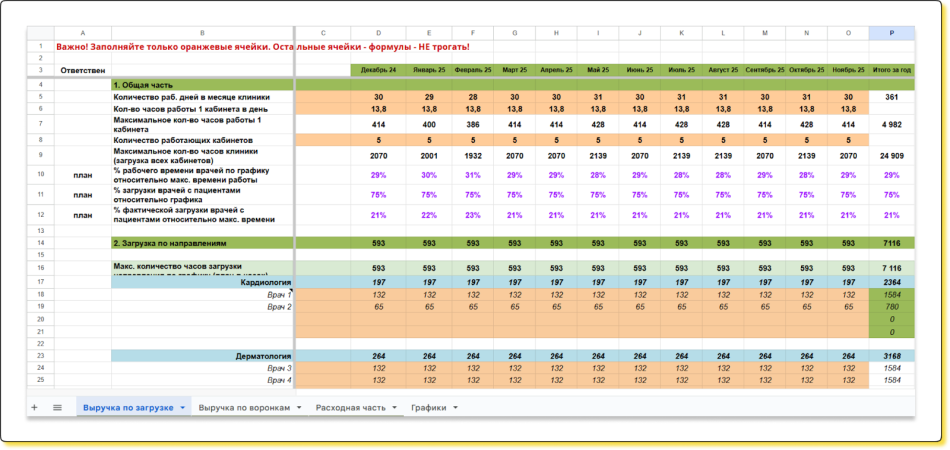This screenshot has width=950, height=450.
Task: Expand Выручка по воронкам tab menu arrow
Action: [300, 408]
